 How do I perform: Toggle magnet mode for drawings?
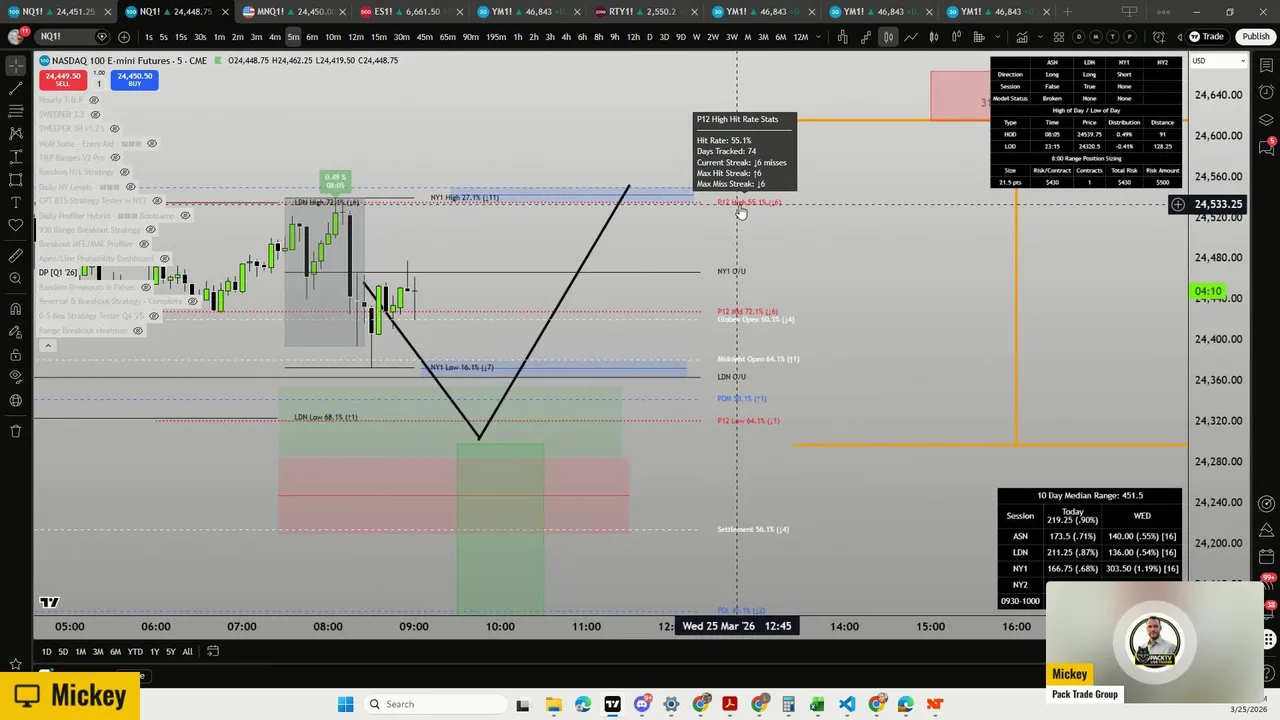point(16,309)
